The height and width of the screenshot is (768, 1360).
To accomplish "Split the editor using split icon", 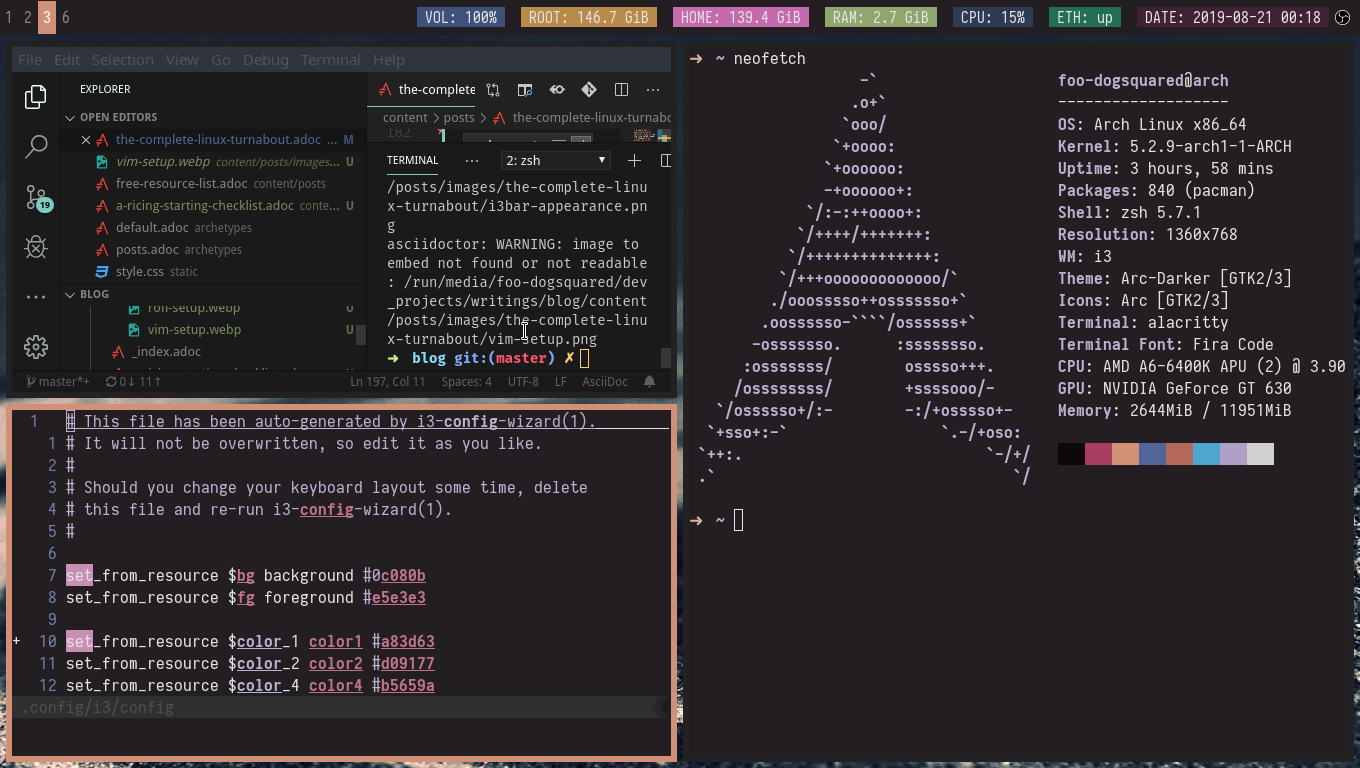I will (x=621, y=89).
